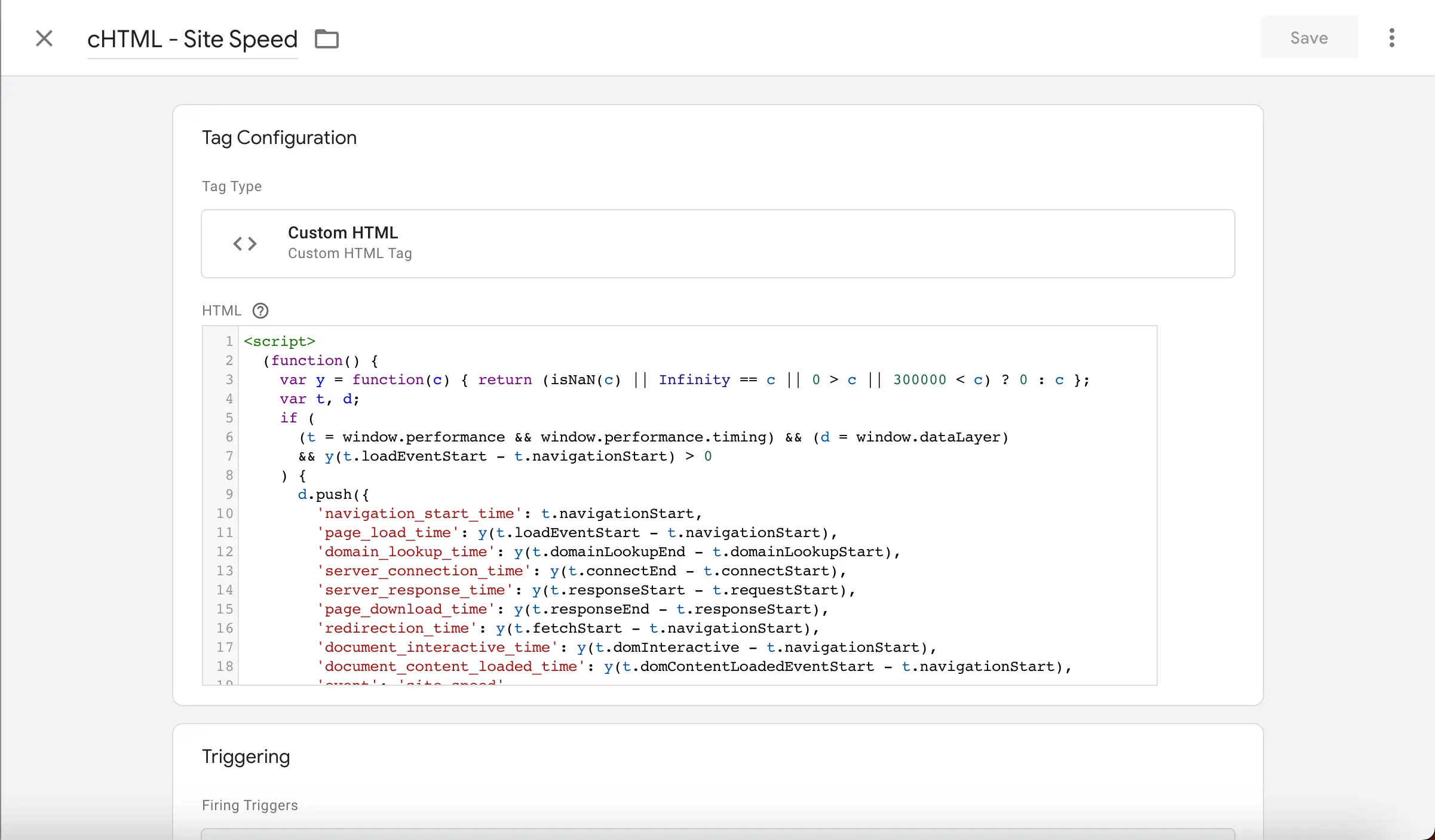Click the HTML help question mark icon
Viewport: 1435px width, 840px height.
260,311
